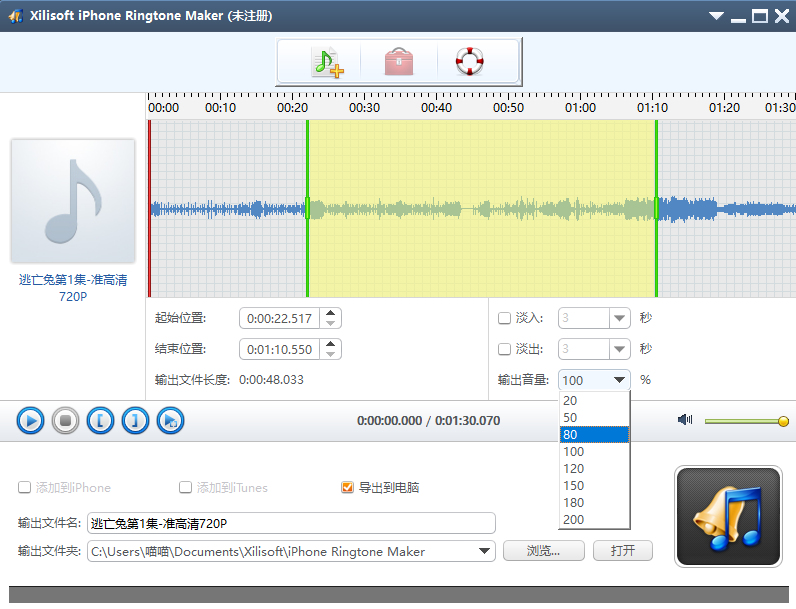Enable the 淡入 fade-in checkbox

tap(504, 319)
